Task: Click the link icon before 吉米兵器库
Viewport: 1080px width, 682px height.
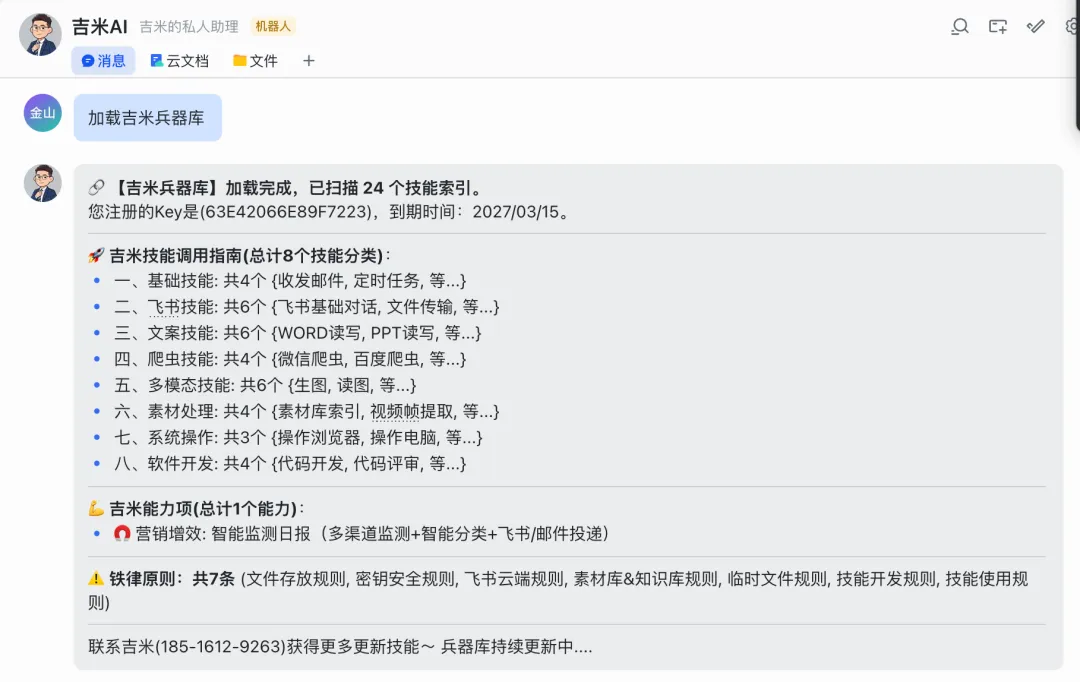Action: coord(96,187)
